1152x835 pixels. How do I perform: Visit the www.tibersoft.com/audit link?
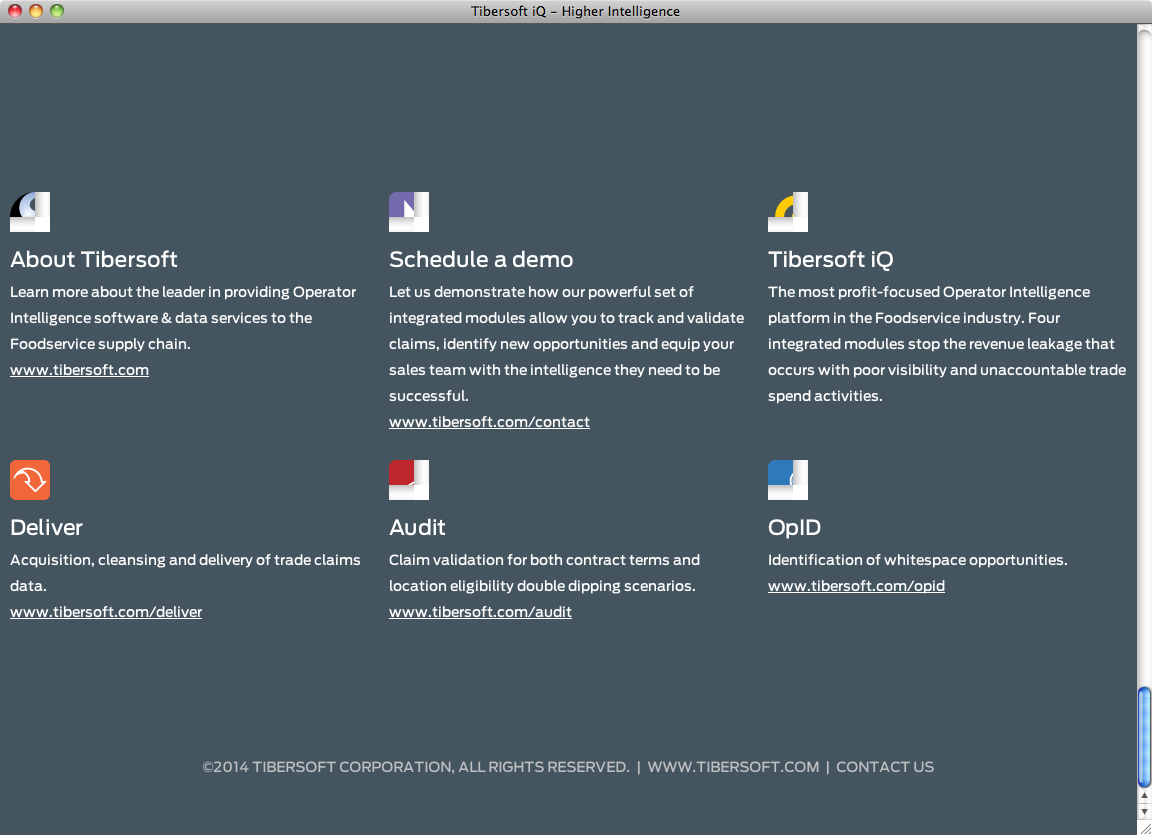pos(480,612)
